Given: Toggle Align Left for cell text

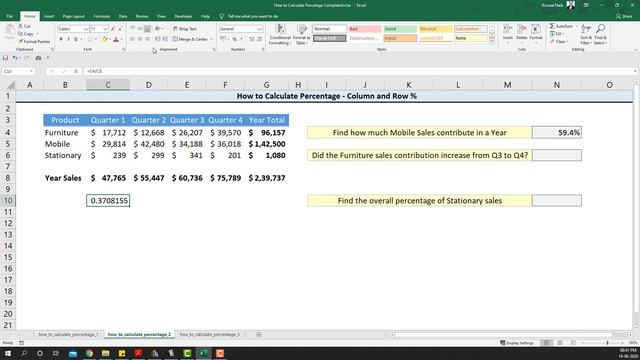Looking at the screenshot, I should [133, 39].
